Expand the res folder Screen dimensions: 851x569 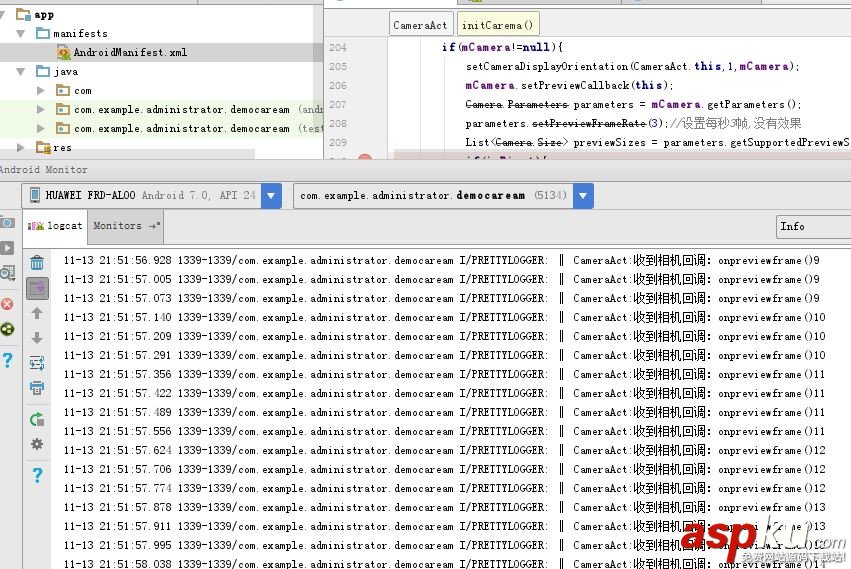coord(21,148)
